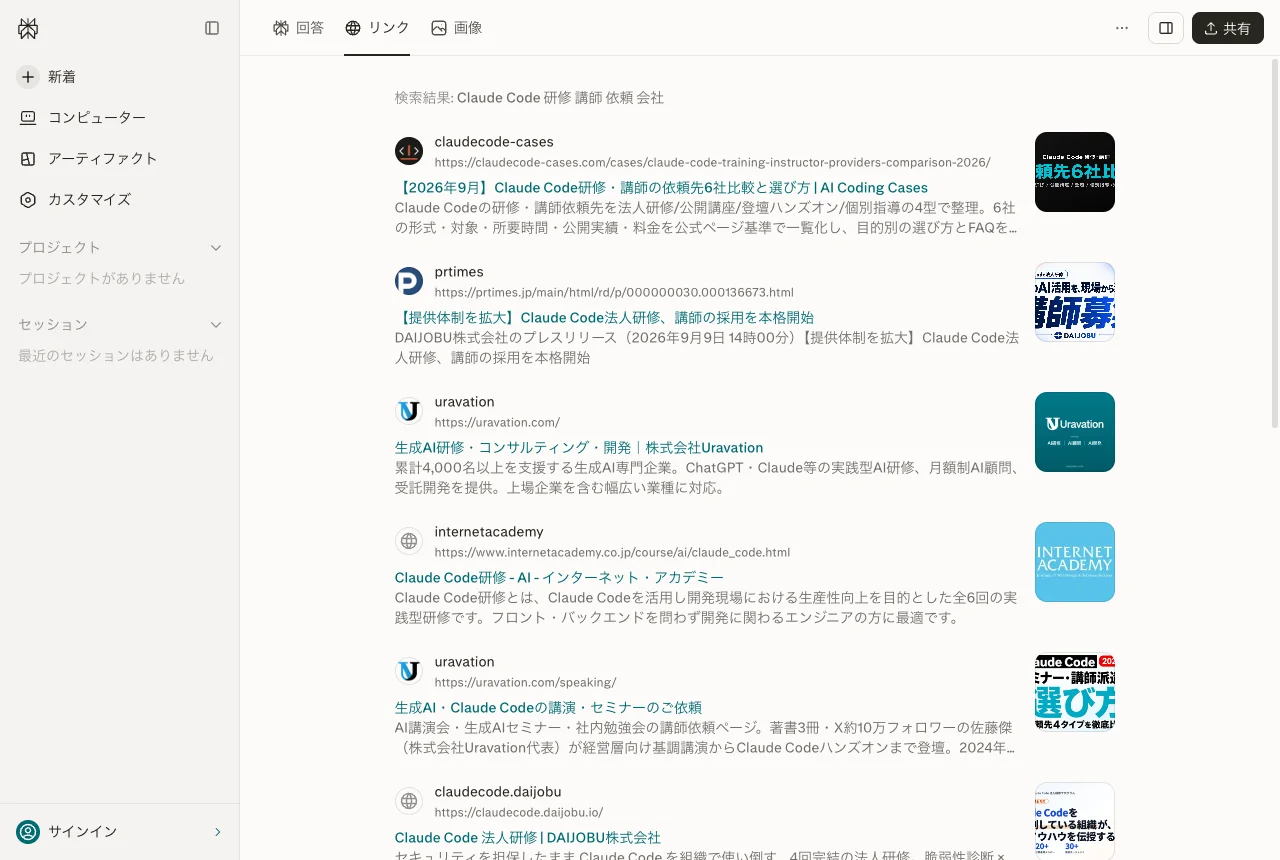
Task: Click the claudecode.daijobu globe favicon
Action: pos(409,802)
